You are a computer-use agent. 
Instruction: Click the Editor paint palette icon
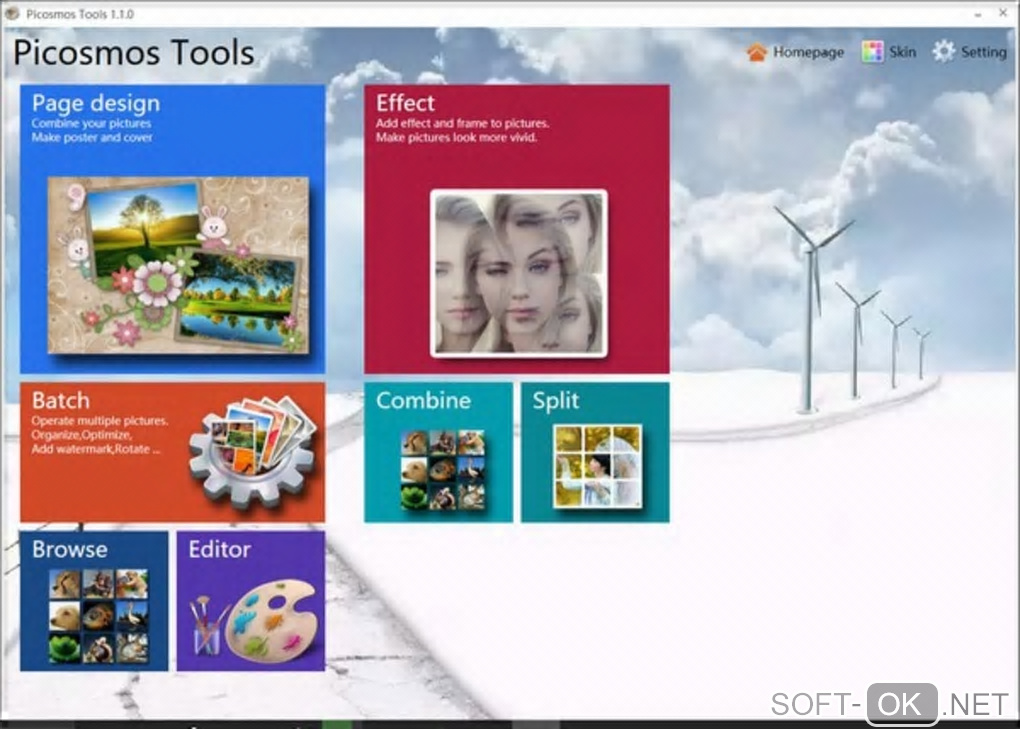(273, 620)
